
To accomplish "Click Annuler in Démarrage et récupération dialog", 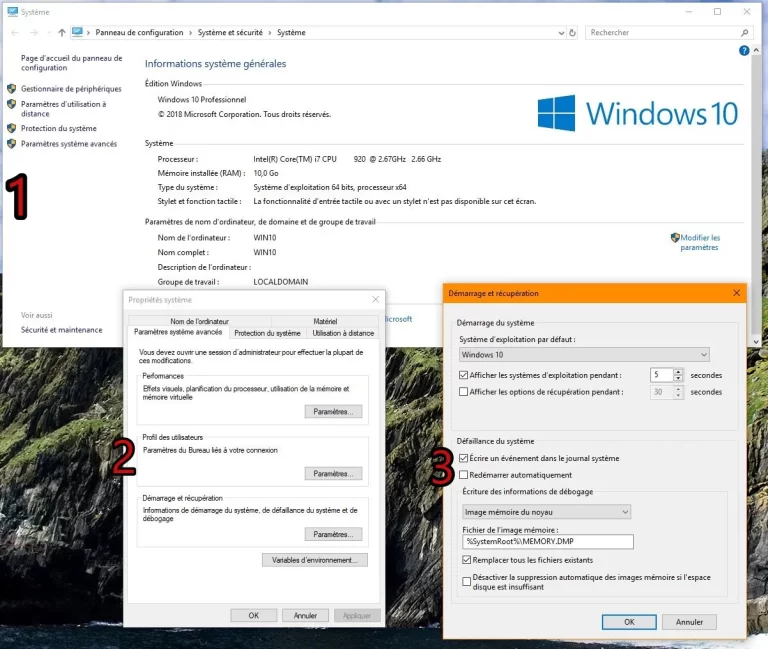I will 689,622.
